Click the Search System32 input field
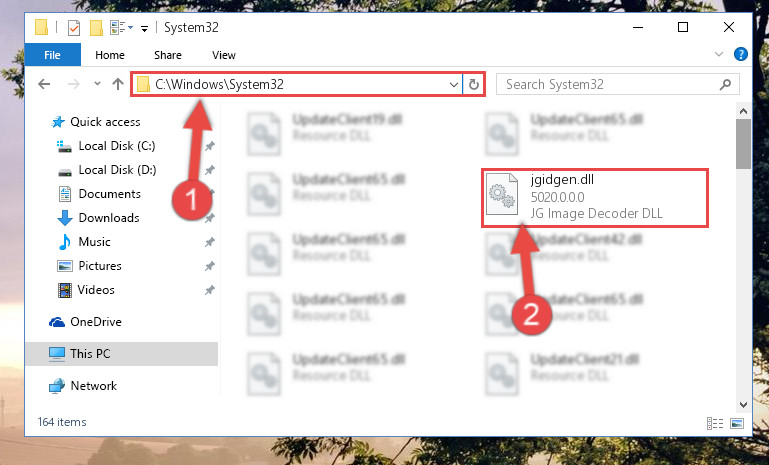The image size is (769, 465). point(608,84)
